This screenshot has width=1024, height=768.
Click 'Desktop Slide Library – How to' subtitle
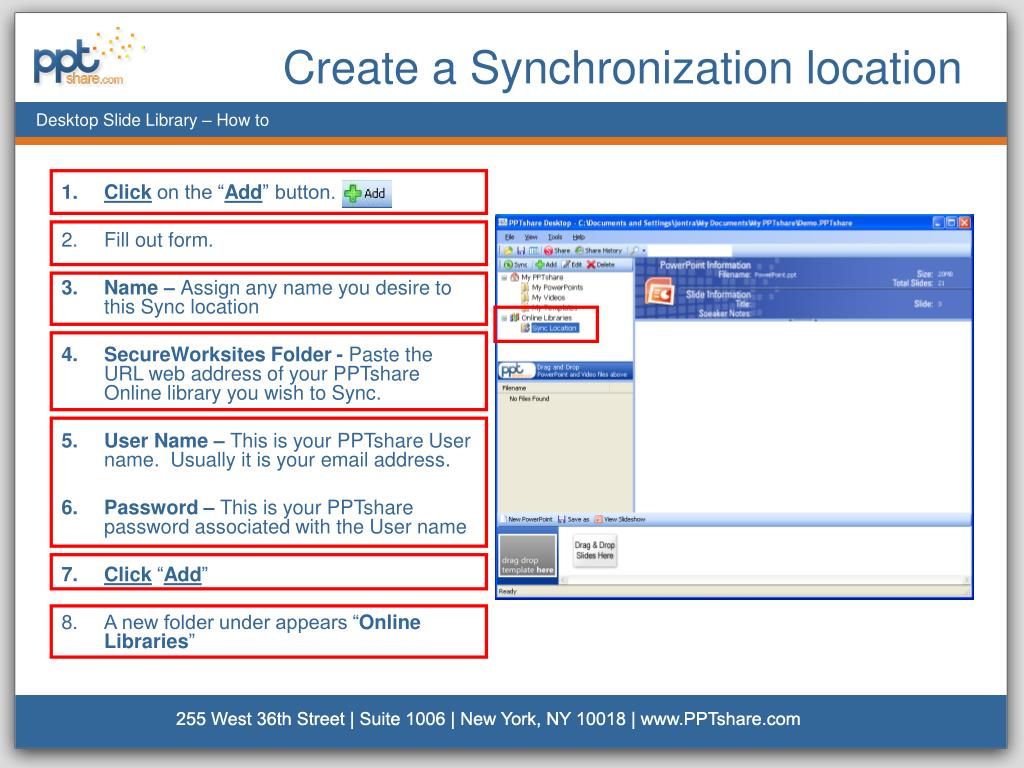(x=152, y=120)
